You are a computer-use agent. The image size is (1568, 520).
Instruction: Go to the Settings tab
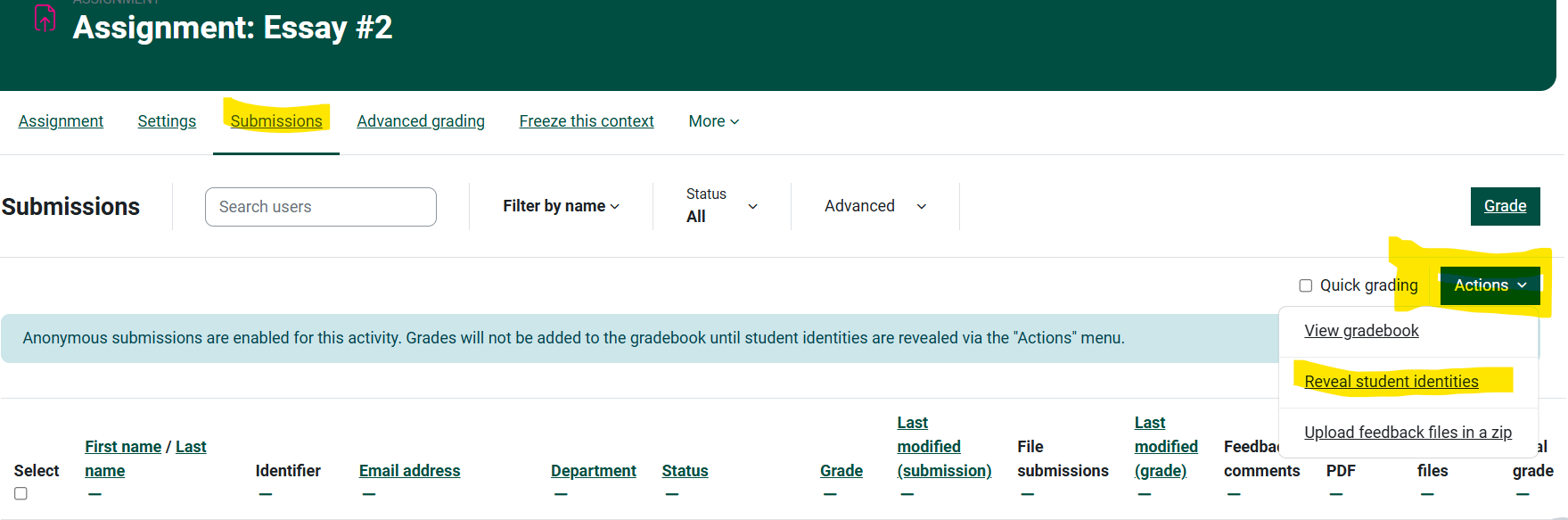coord(167,121)
